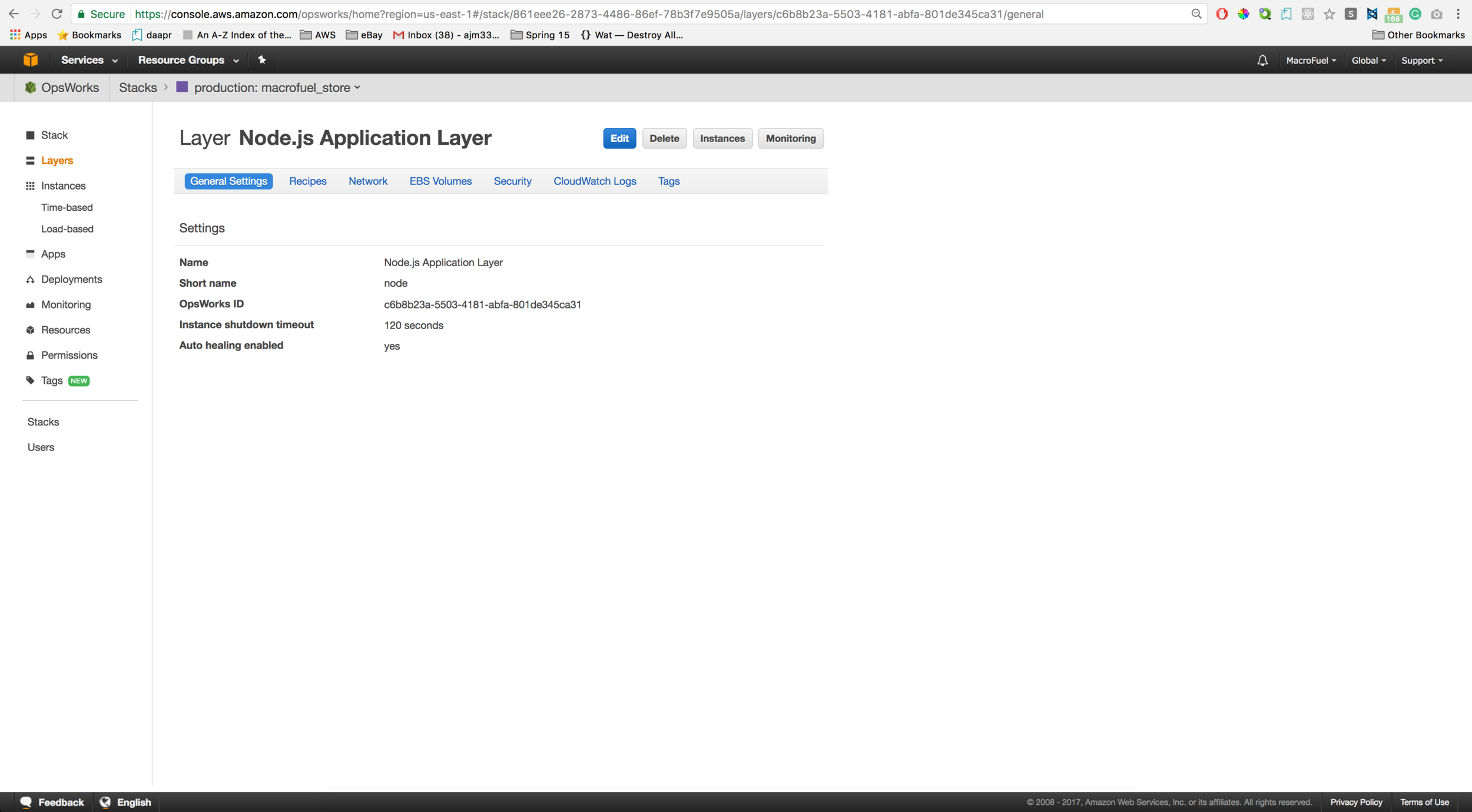The width and height of the screenshot is (1472, 812).
Task: Switch to the General Settings tab
Action: pyautogui.click(x=228, y=181)
